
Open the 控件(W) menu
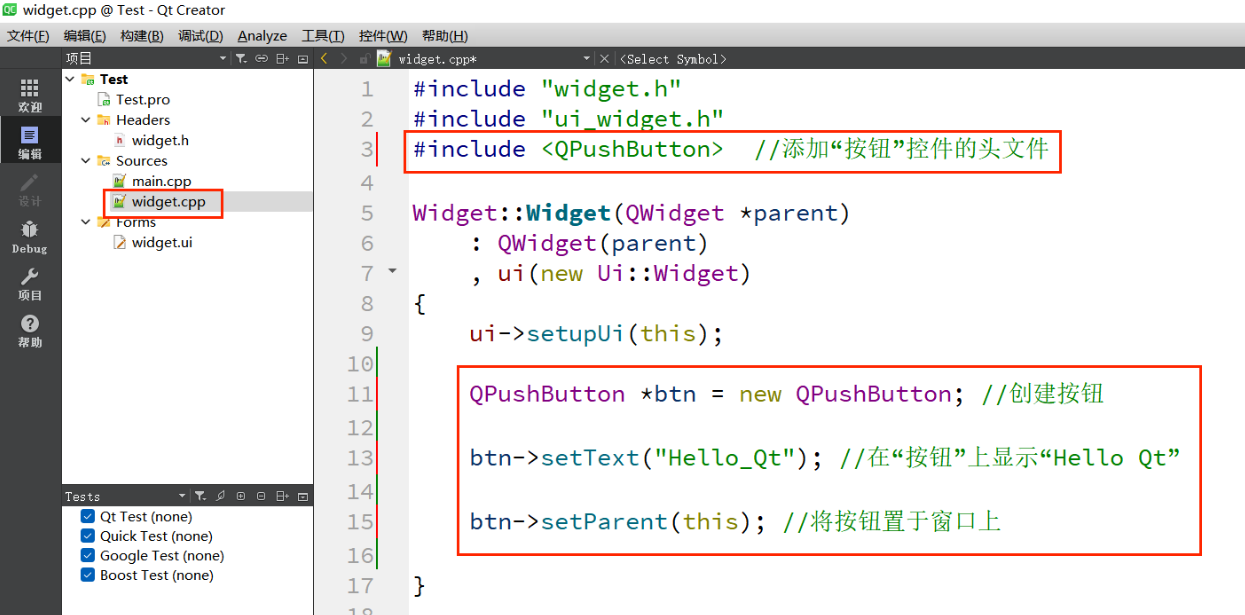pyautogui.click(x=383, y=36)
